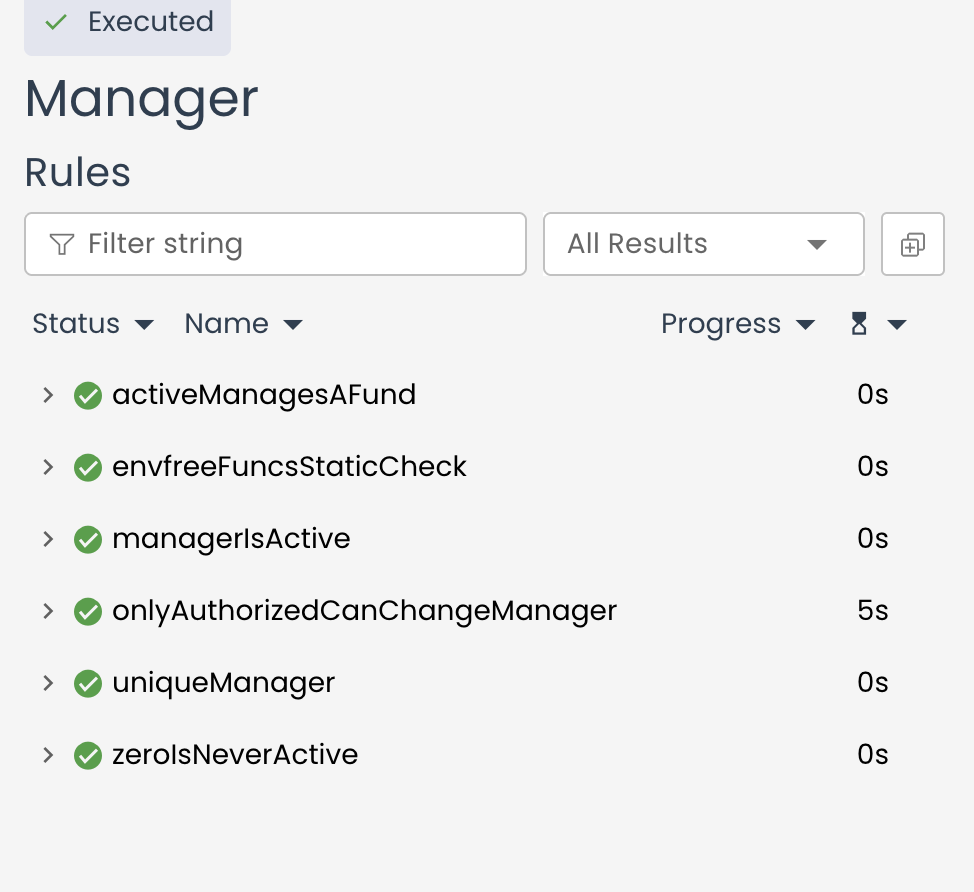Image resolution: width=974 pixels, height=892 pixels.
Task: Click the funnel filter icon
Action: [x=62, y=244]
